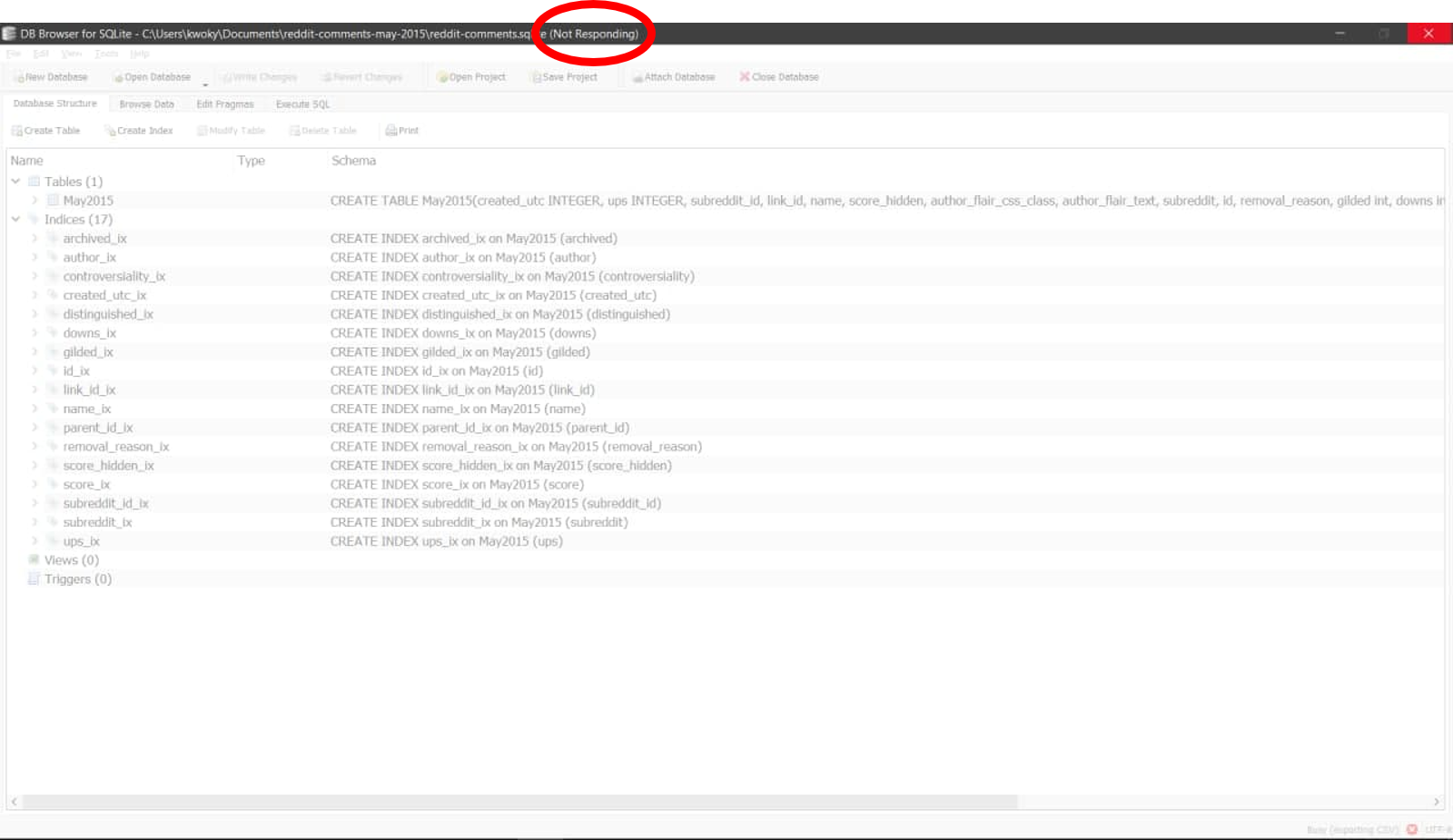
Task: Click the Type column header
Action: coord(252,161)
